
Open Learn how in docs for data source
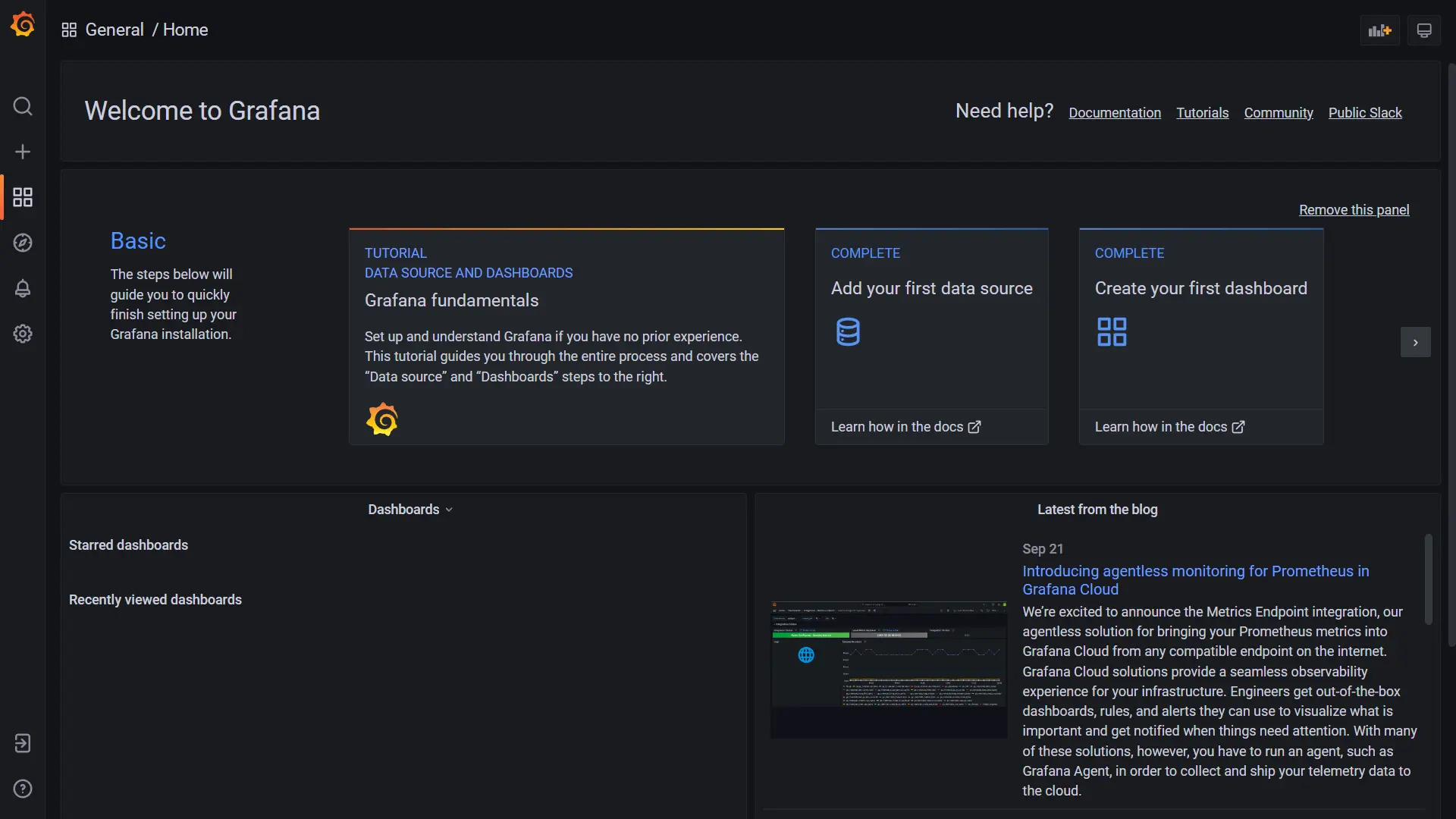click(x=905, y=427)
